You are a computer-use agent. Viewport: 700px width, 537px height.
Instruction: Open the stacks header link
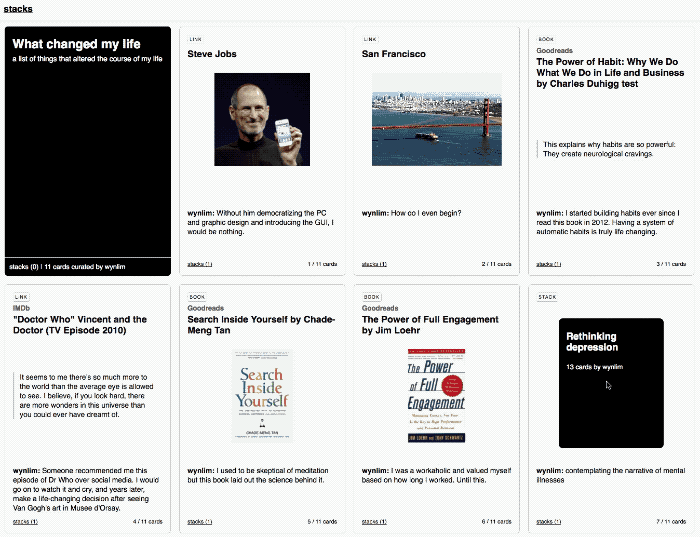click(18, 8)
